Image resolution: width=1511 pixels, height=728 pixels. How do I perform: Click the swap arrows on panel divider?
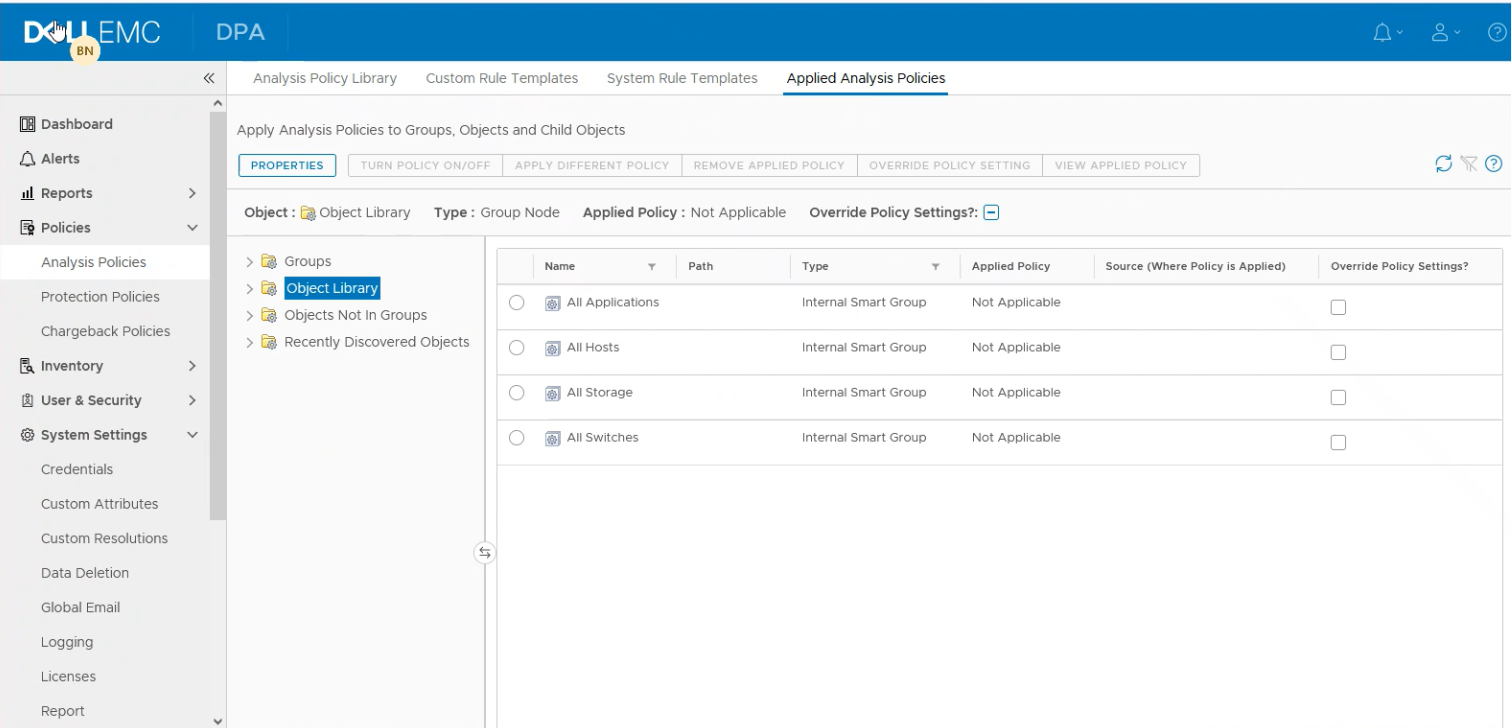[x=484, y=551]
